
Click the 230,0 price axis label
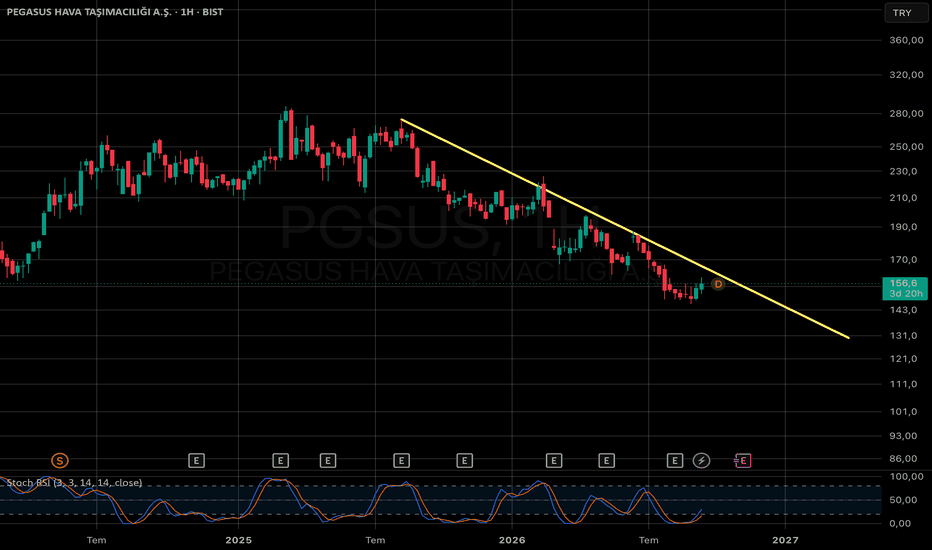903,171
